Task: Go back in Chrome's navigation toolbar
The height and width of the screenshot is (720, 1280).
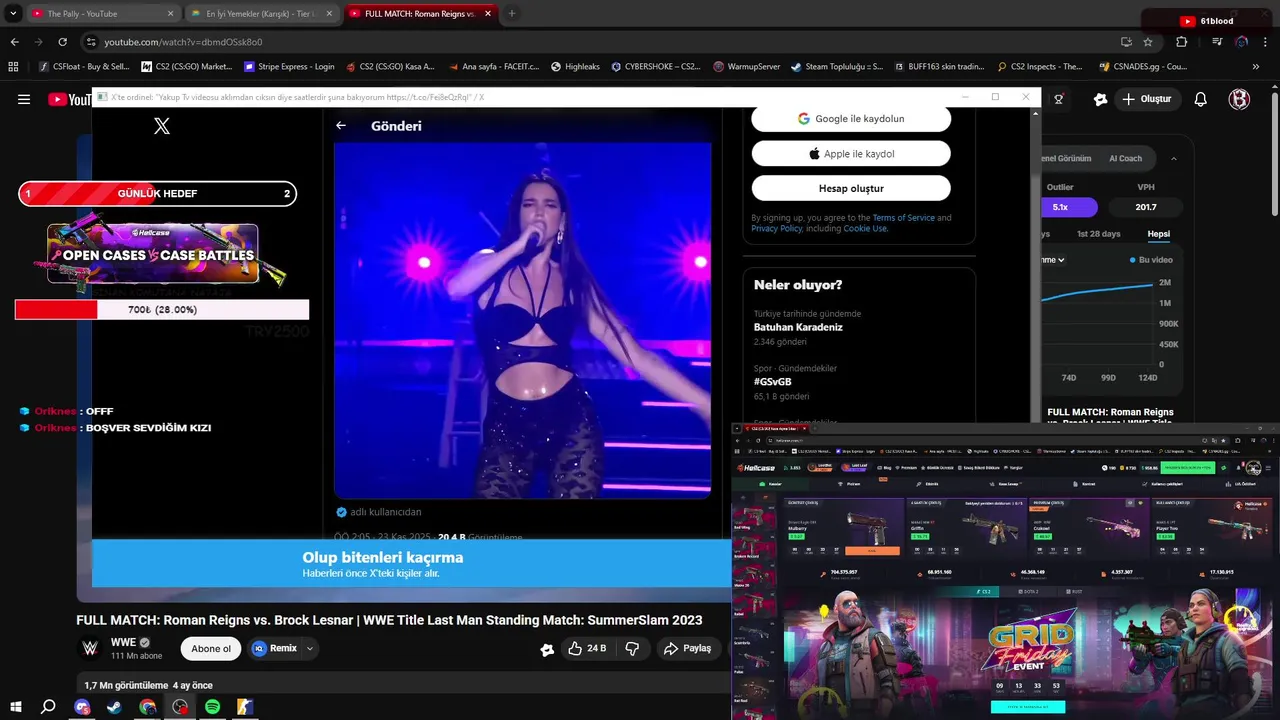Action: point(14,42)
